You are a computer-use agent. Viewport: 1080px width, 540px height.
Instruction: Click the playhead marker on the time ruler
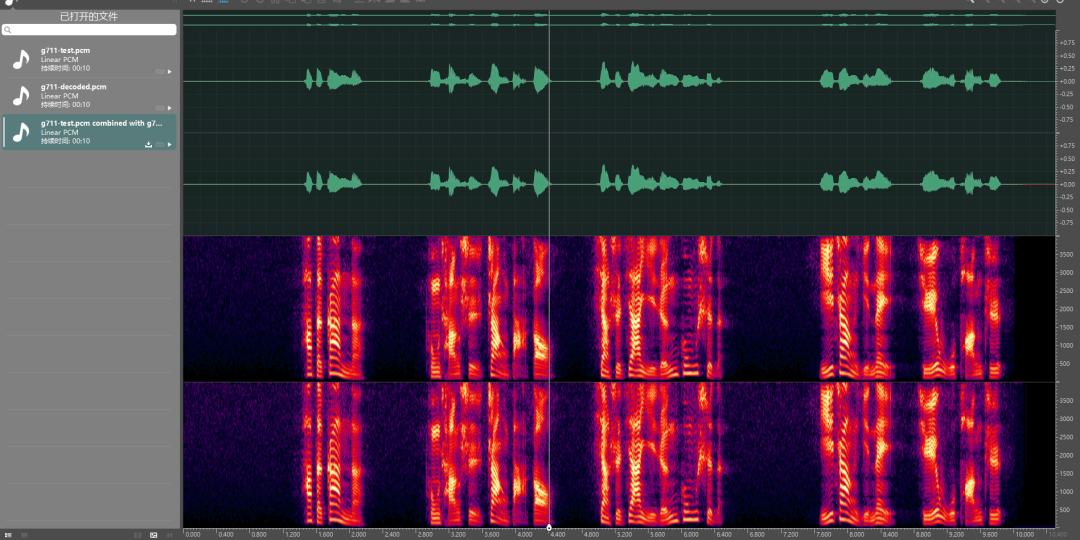pyautogui.click(x=549, y=527)
